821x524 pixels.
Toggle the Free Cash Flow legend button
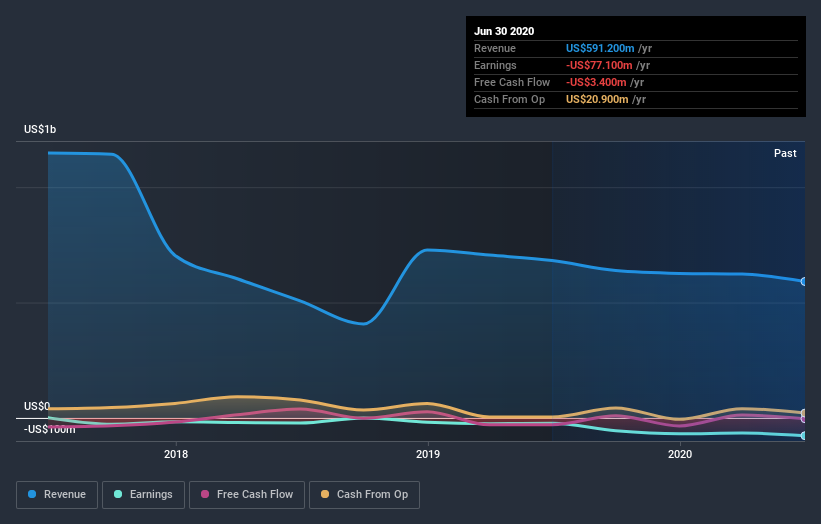coord(247,495)
